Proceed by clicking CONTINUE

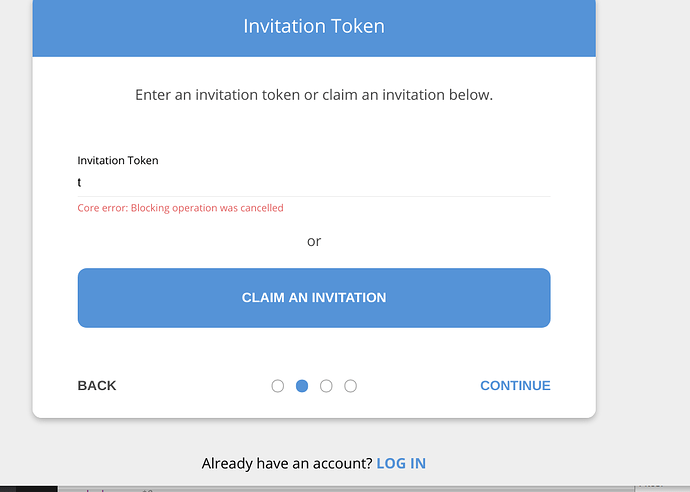click(515, 386)
